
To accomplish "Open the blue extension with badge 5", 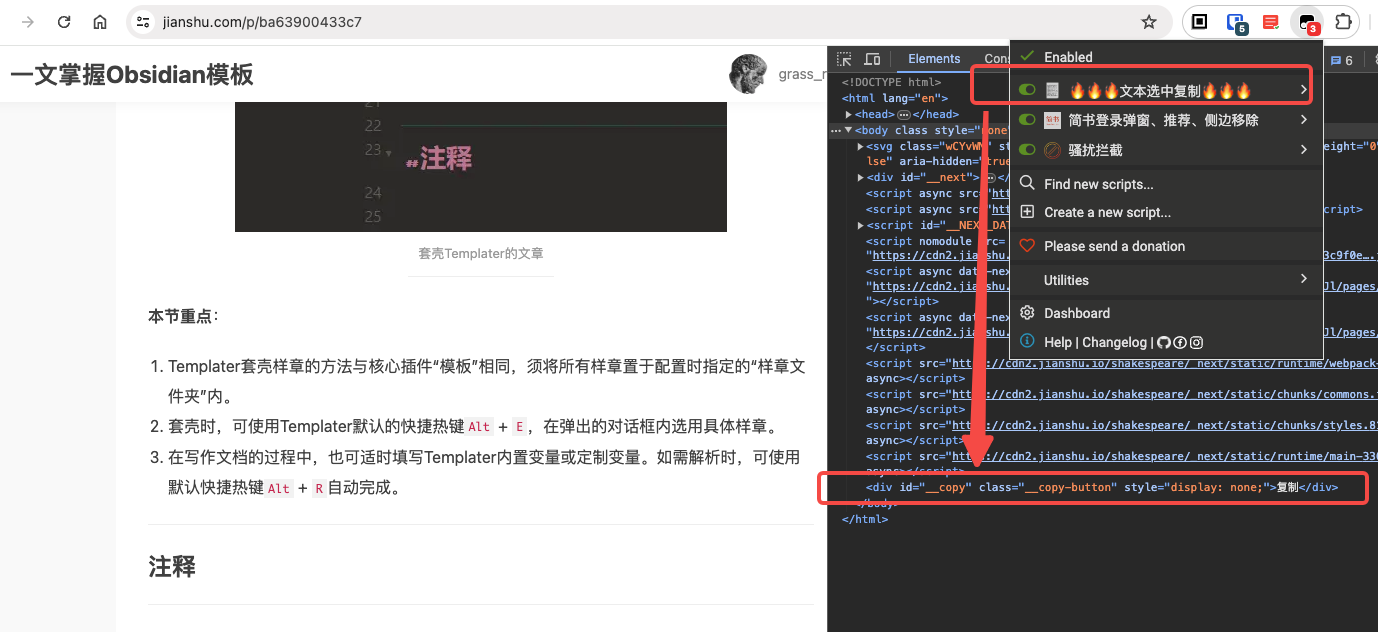I will click(1236, 22).
